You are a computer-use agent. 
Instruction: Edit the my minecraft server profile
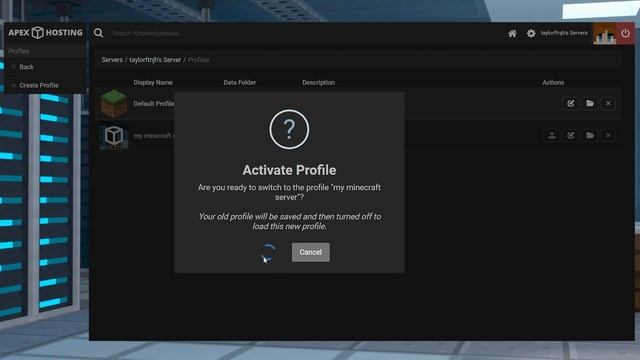(x=571, y=136)
